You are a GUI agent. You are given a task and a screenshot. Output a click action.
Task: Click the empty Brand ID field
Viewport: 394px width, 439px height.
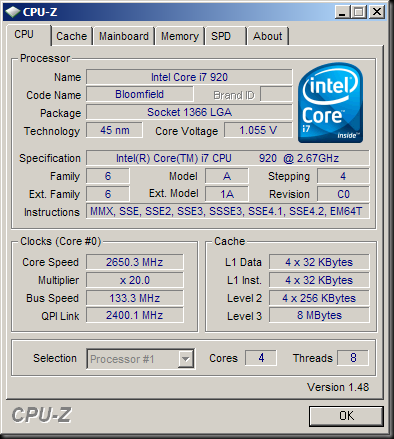coord(276,94)
